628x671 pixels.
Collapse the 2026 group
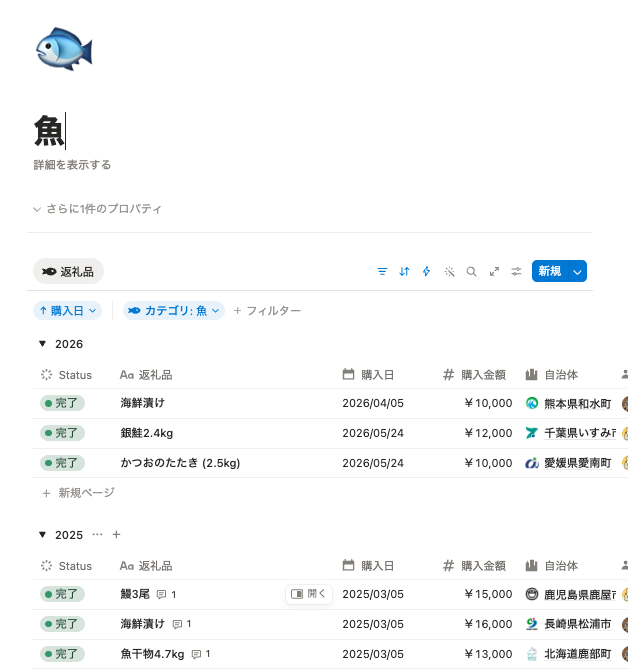tap(42, 344)
